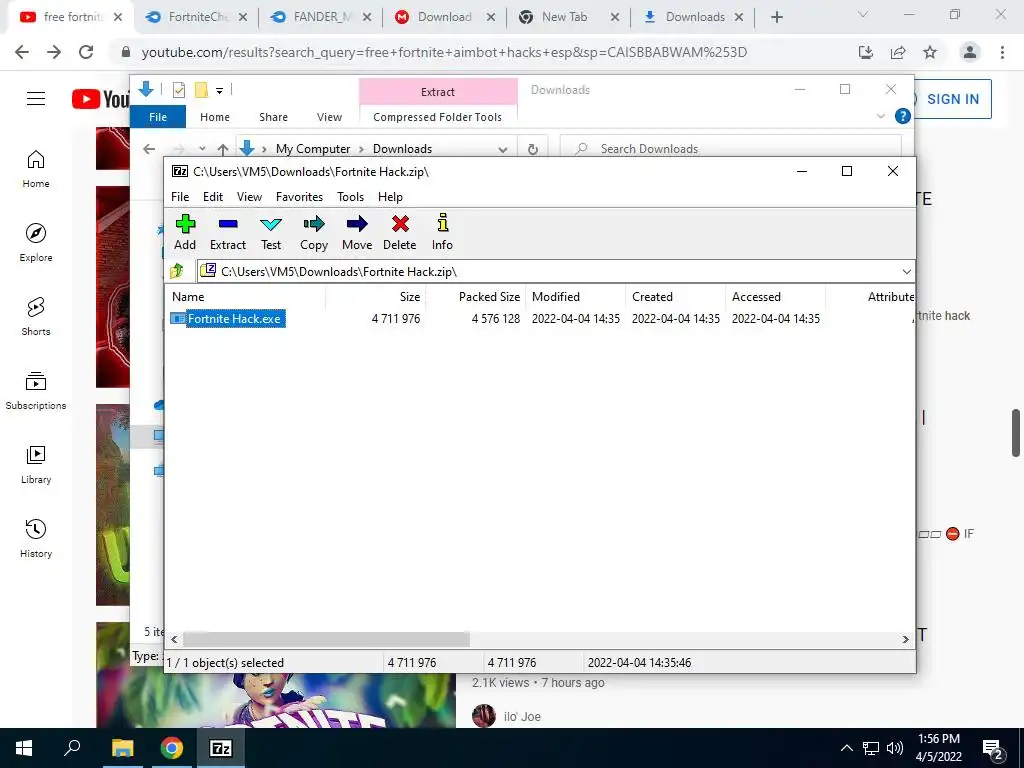Expand Explorer address bar history dropdown
Image resolution: width=1024 pixels, height=768 pixels.
(502, 149)
